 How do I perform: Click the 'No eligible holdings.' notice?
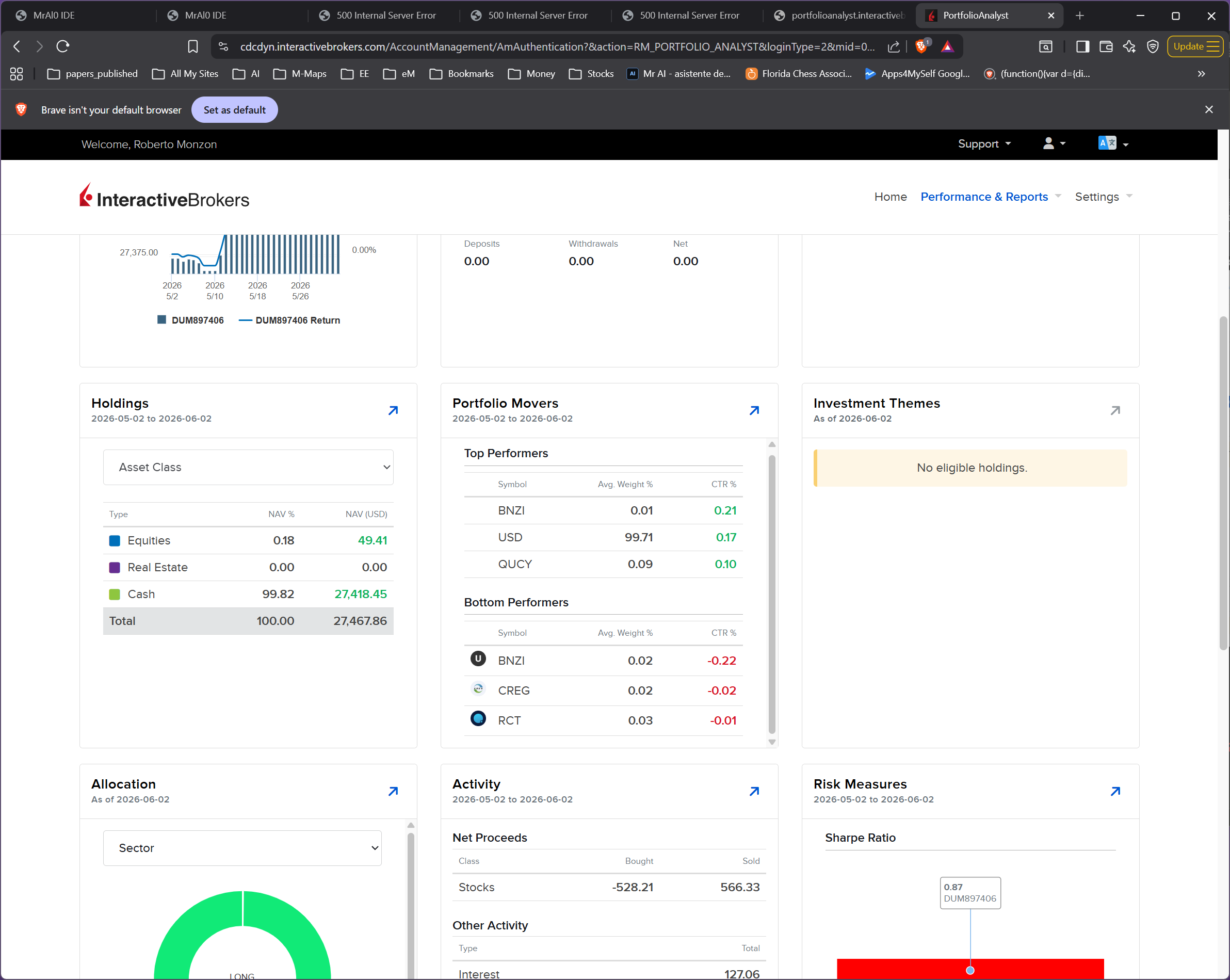click(970, 468)
